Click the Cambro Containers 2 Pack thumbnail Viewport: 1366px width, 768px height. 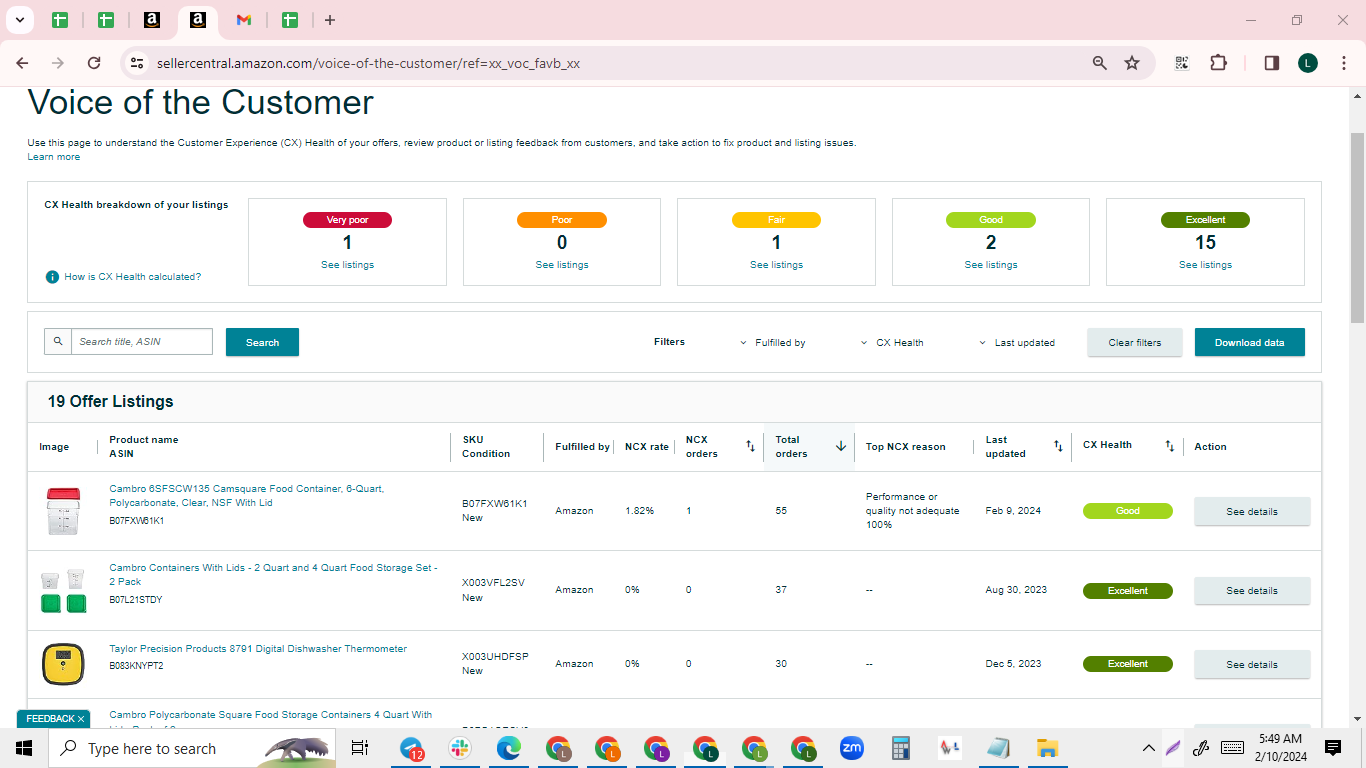coord(62,591)
